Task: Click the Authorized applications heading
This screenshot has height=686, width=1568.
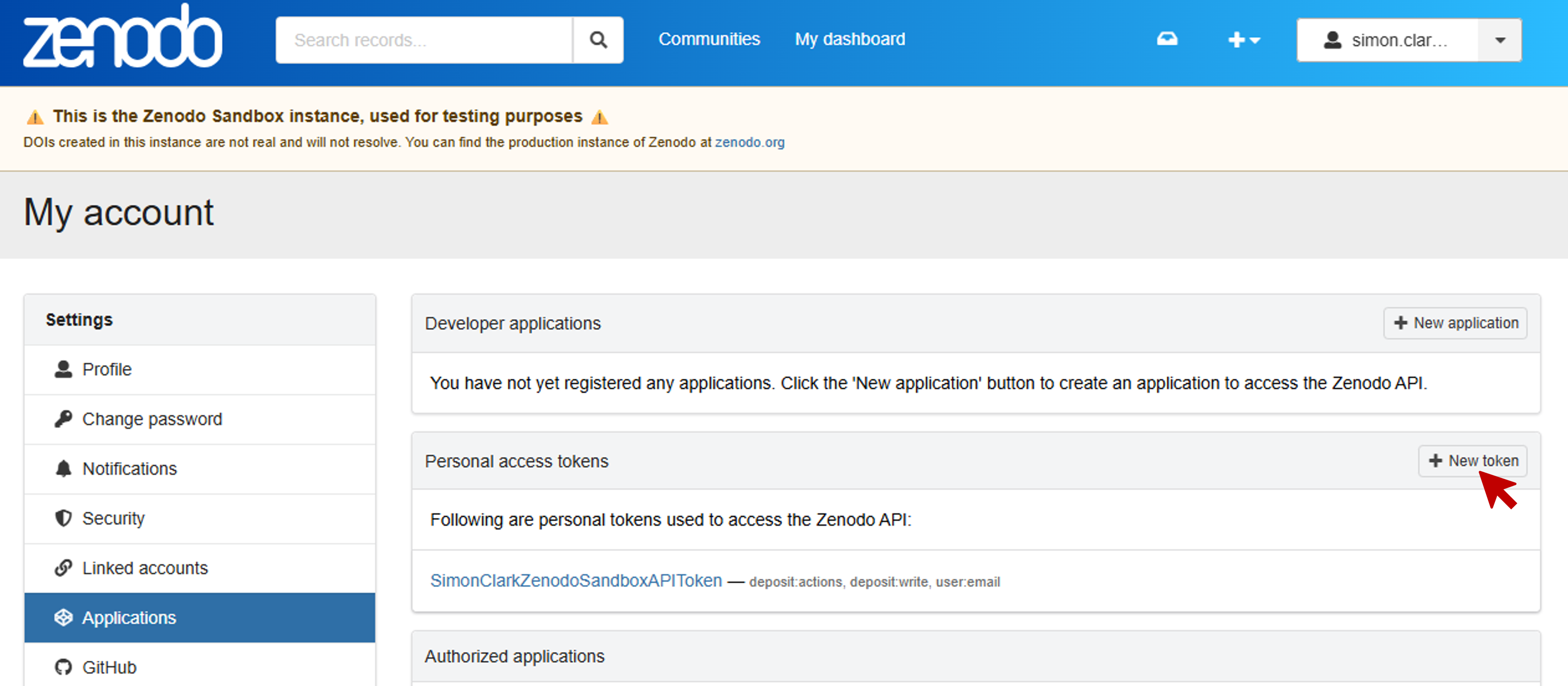Action: coord(515,656)
